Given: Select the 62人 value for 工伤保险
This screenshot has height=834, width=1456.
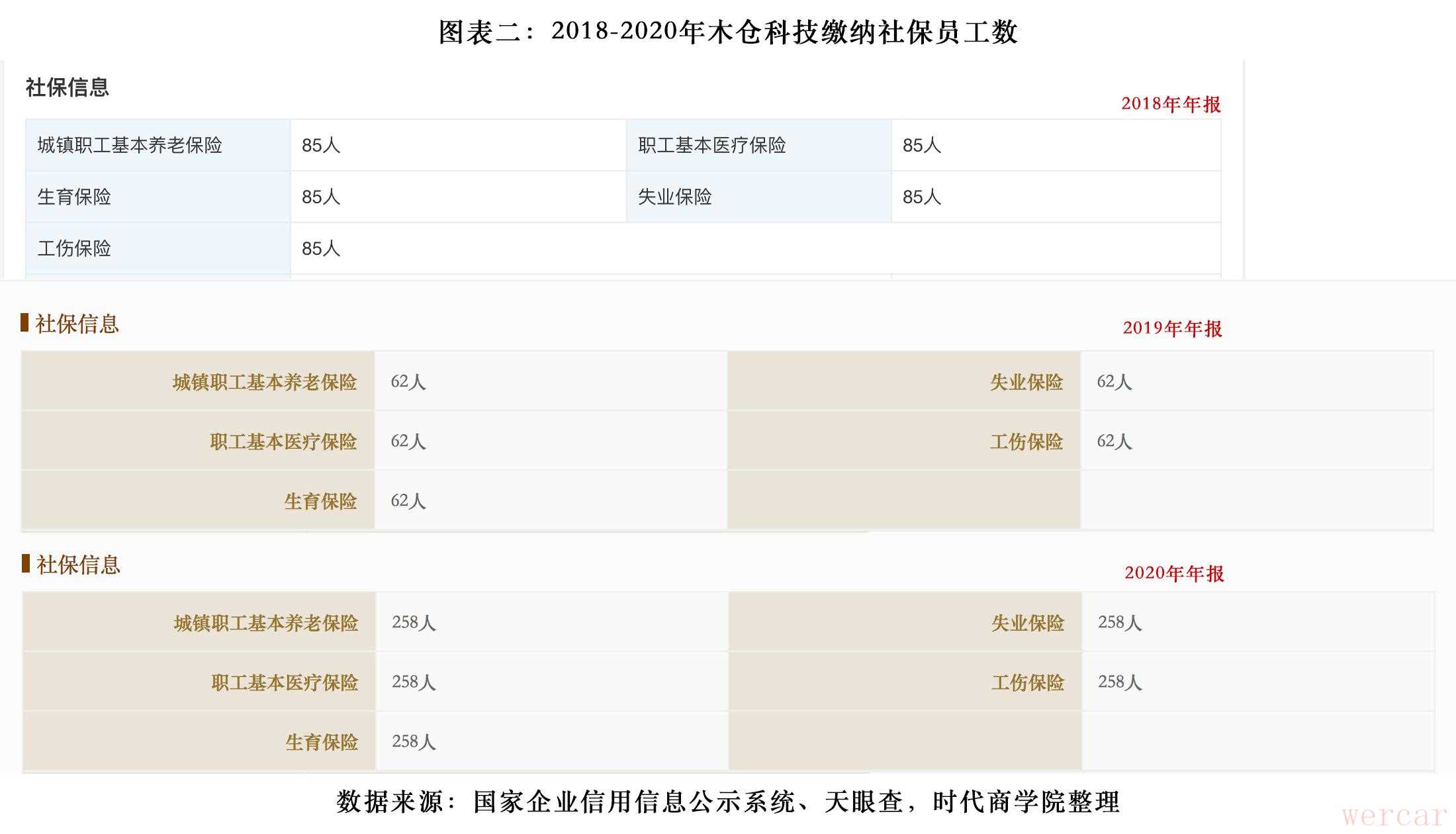Looking at the screenshot, I should (x=1115, y=441).
